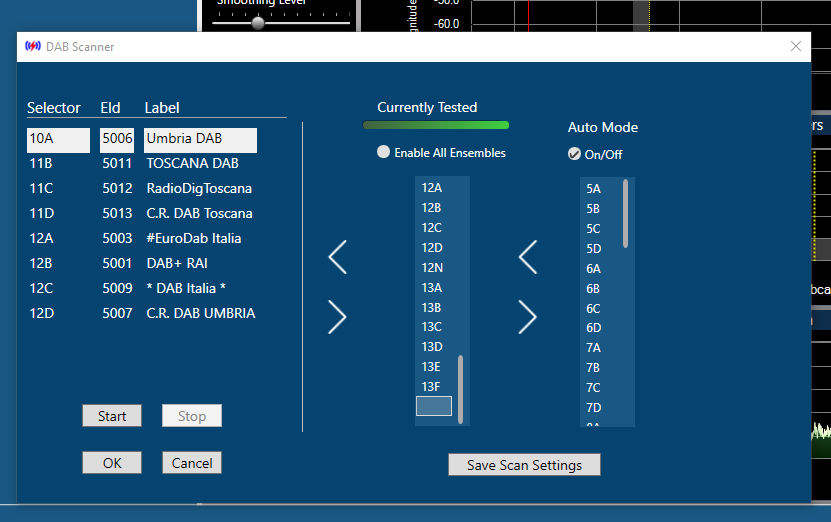Cancel the DAB Scanner dialog
Image resolution: width=831 pixels, height=522 pixels.
coord(192,463)
